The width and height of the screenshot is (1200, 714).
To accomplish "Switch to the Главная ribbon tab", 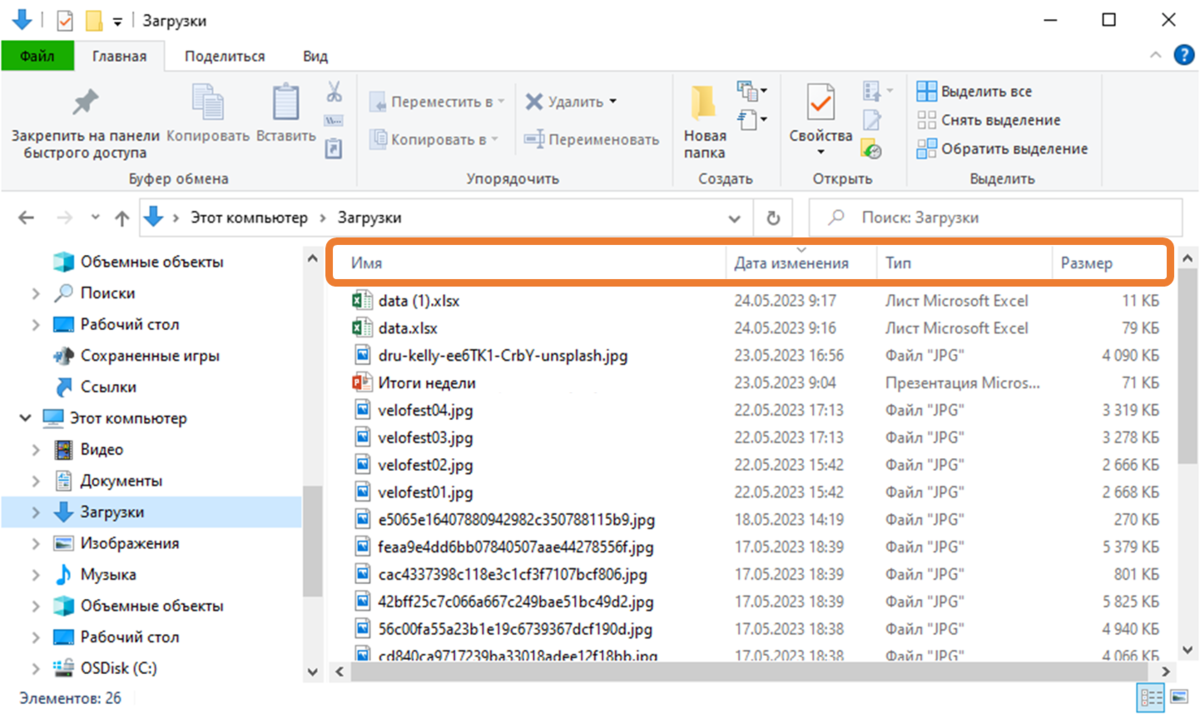I will coord(120,56).
